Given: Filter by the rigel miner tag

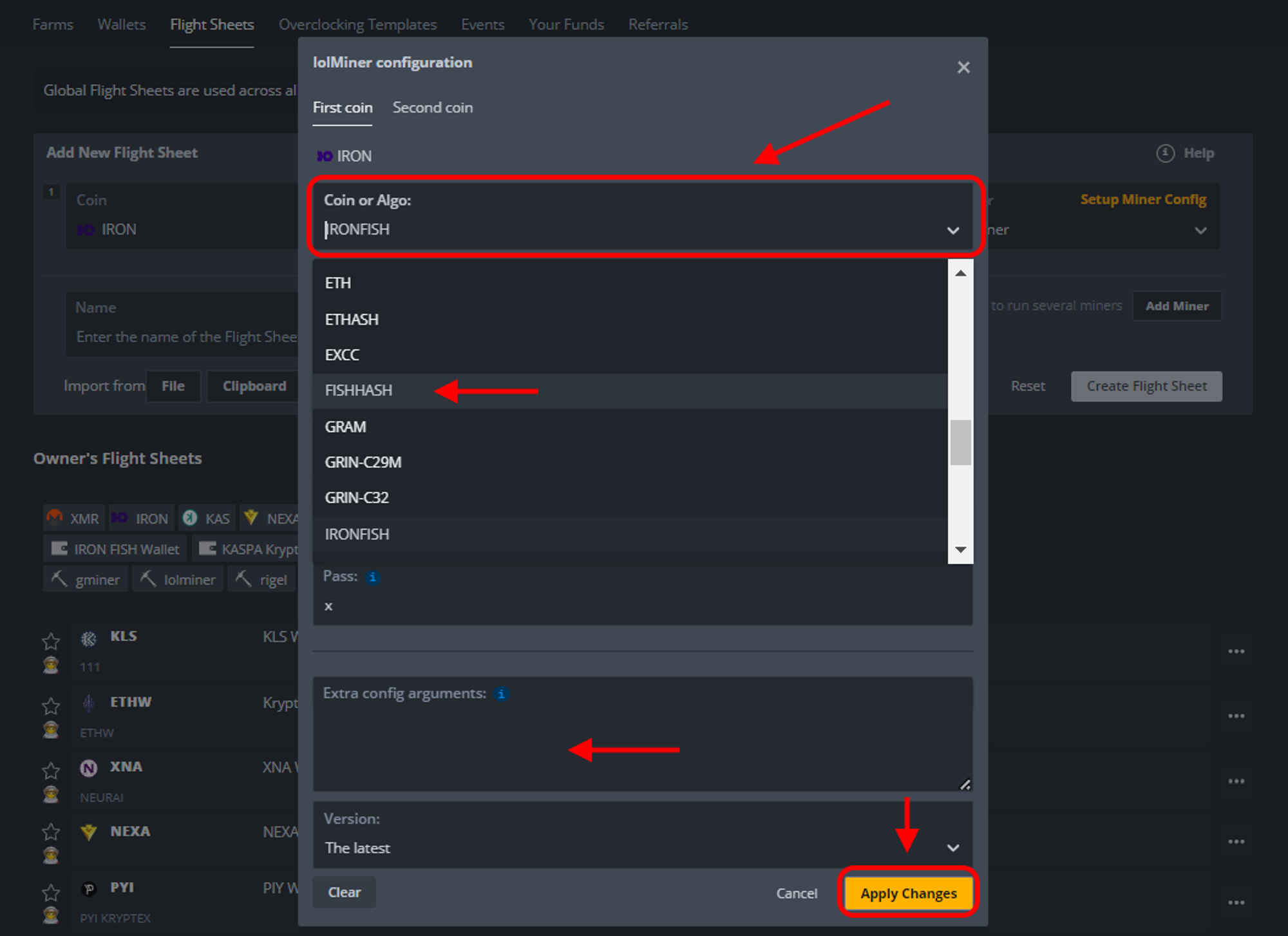Looking at the screenshot, I should (261, 579).
